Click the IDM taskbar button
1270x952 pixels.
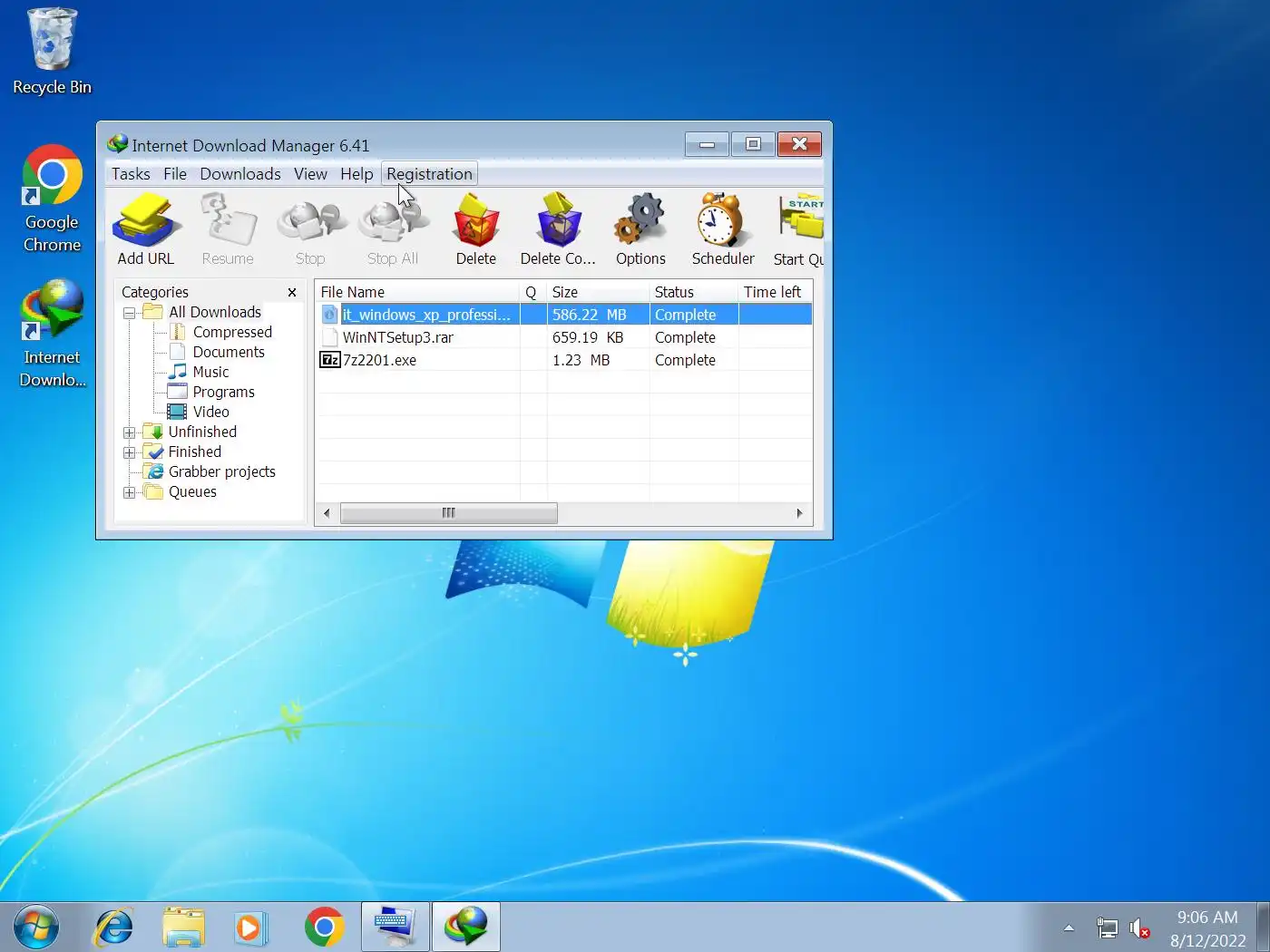[466, 927]
